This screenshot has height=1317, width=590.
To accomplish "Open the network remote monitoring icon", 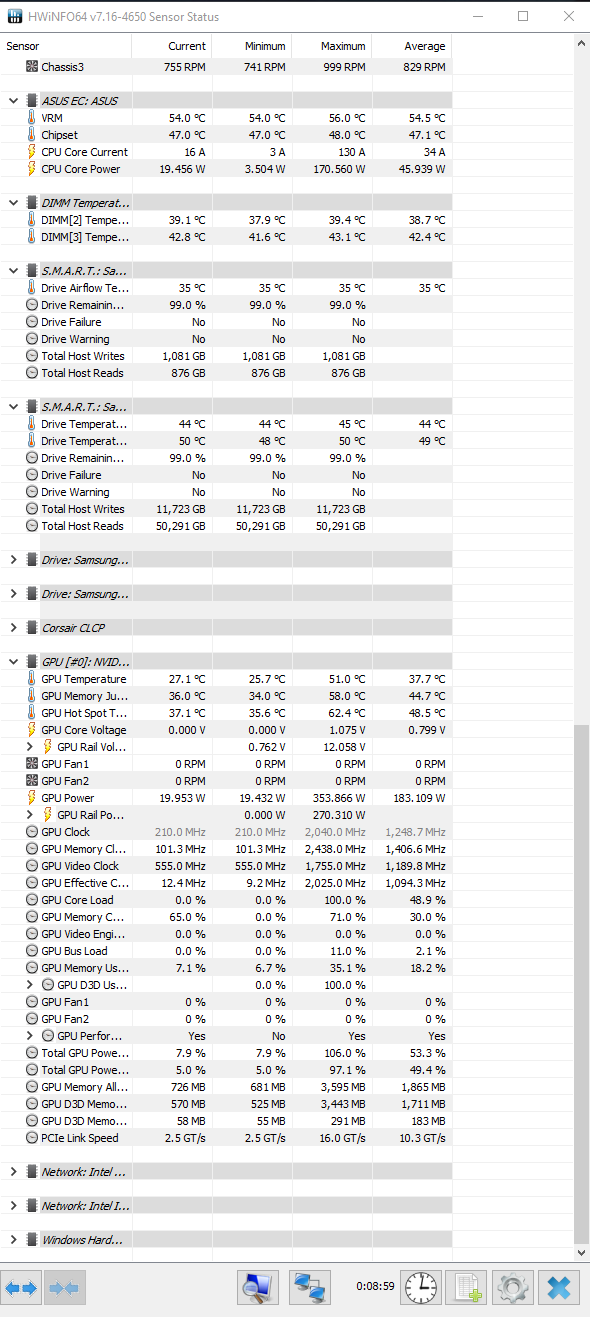I will click(310, 1287).
